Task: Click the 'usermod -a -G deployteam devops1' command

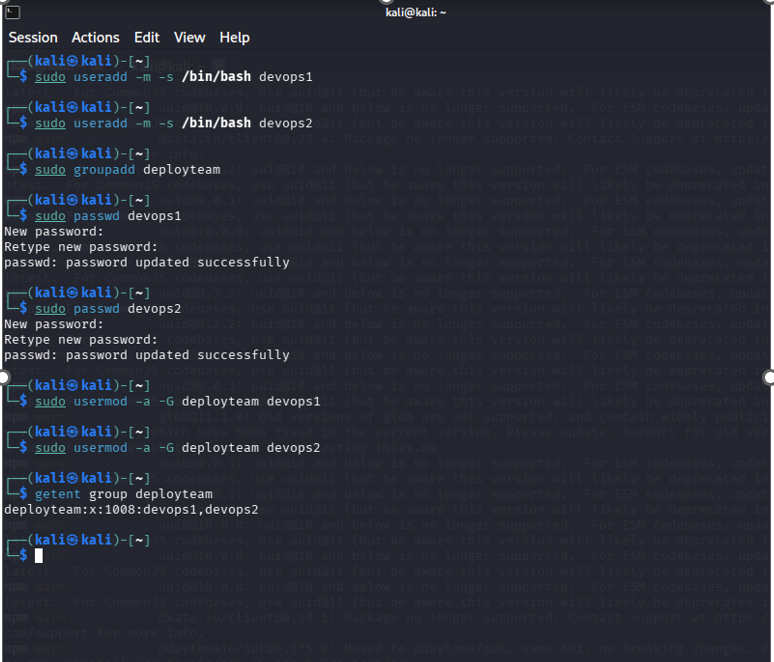Action: pyautogui.click(x=196, y=401)
